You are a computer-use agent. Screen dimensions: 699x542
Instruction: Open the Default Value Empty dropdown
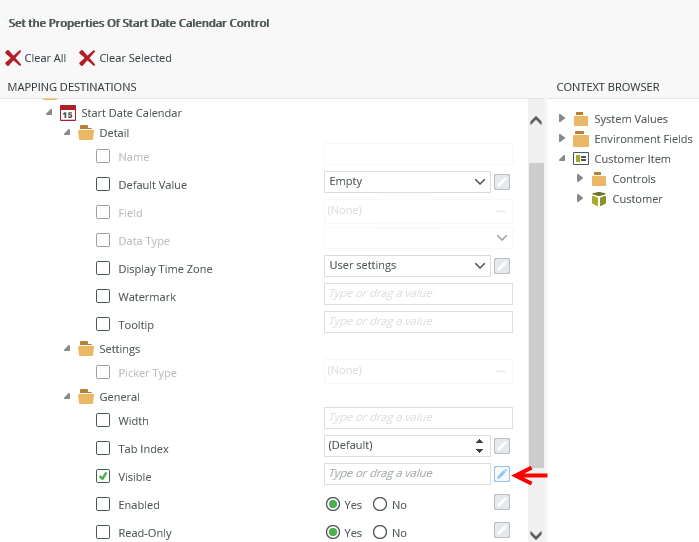click(x=407, y=182)
